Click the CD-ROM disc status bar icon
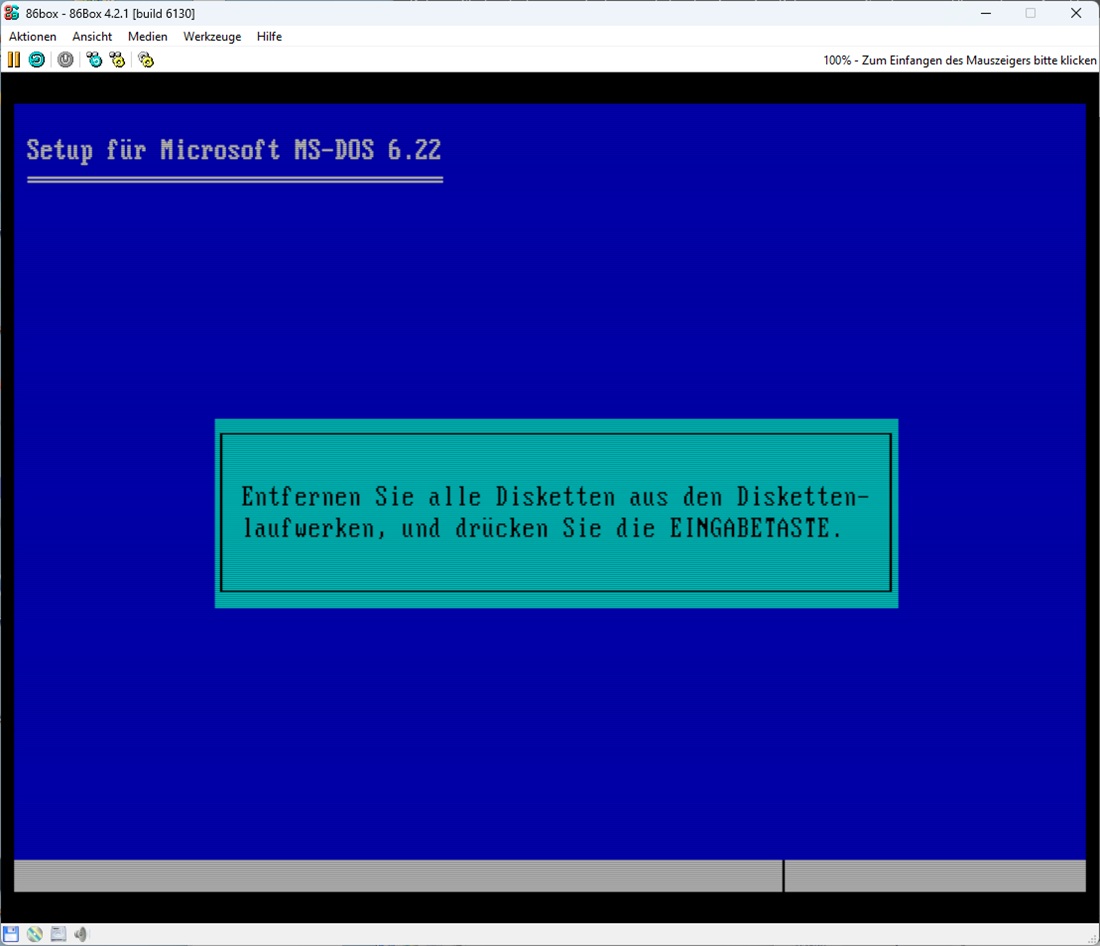Viewport: 1100px width, 946px height. (35, 934)
